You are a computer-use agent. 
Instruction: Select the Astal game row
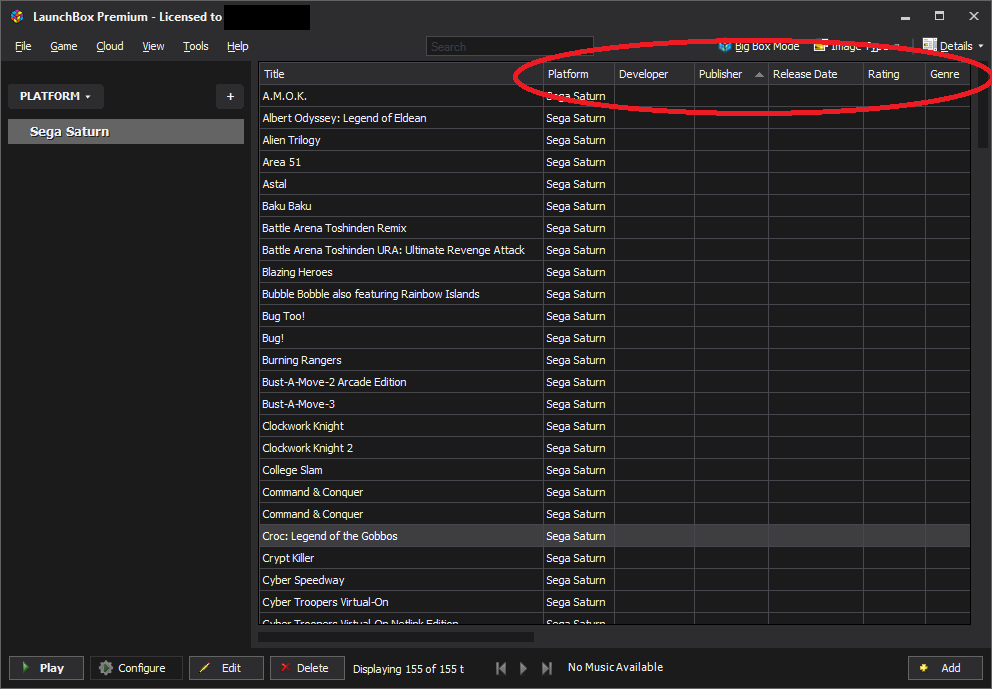(x=614, y=184)
